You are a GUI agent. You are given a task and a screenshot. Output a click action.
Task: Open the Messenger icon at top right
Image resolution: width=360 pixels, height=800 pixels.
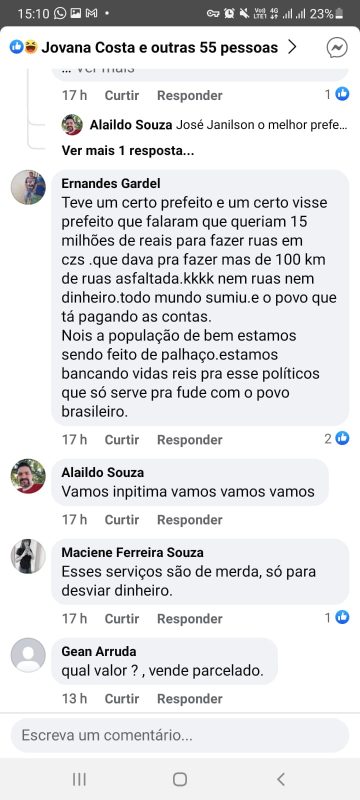pos(337,47)
